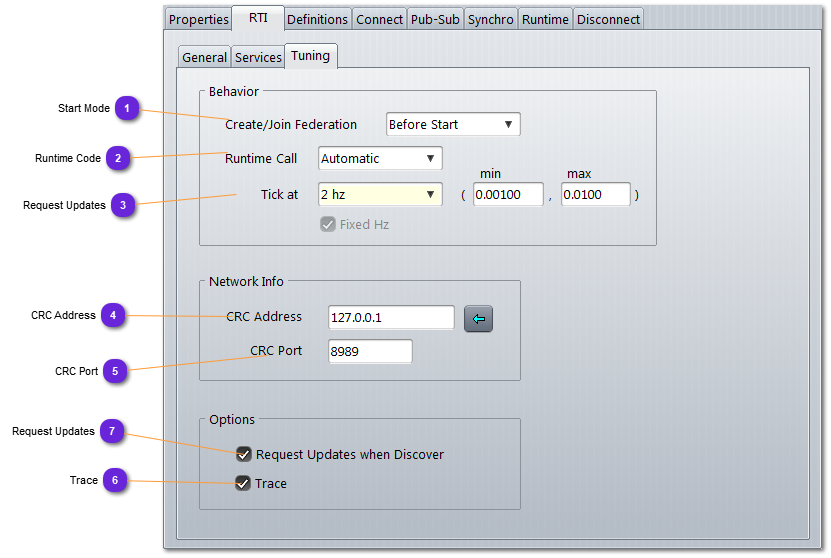This screenshot has height=558, width=831.
Task: Click callout marker number 1 for Start Mode
Action: pyautogui.click(x=127, y=109)
